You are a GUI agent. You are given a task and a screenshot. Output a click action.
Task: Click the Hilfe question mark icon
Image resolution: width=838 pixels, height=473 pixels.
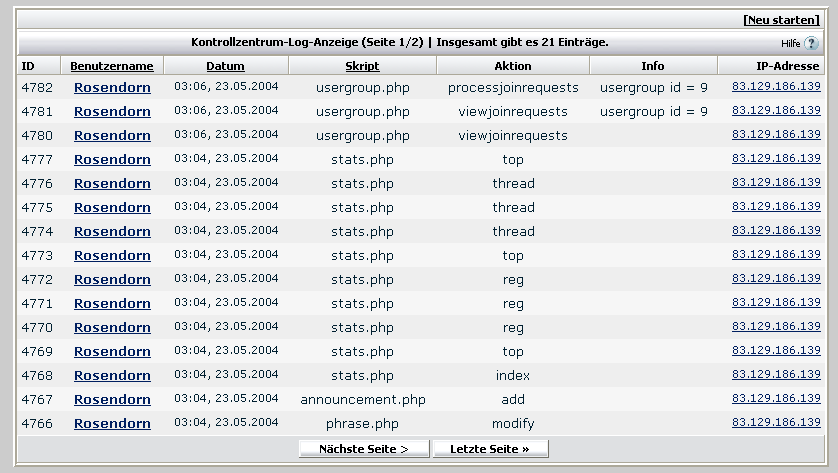tap(811, 43)
